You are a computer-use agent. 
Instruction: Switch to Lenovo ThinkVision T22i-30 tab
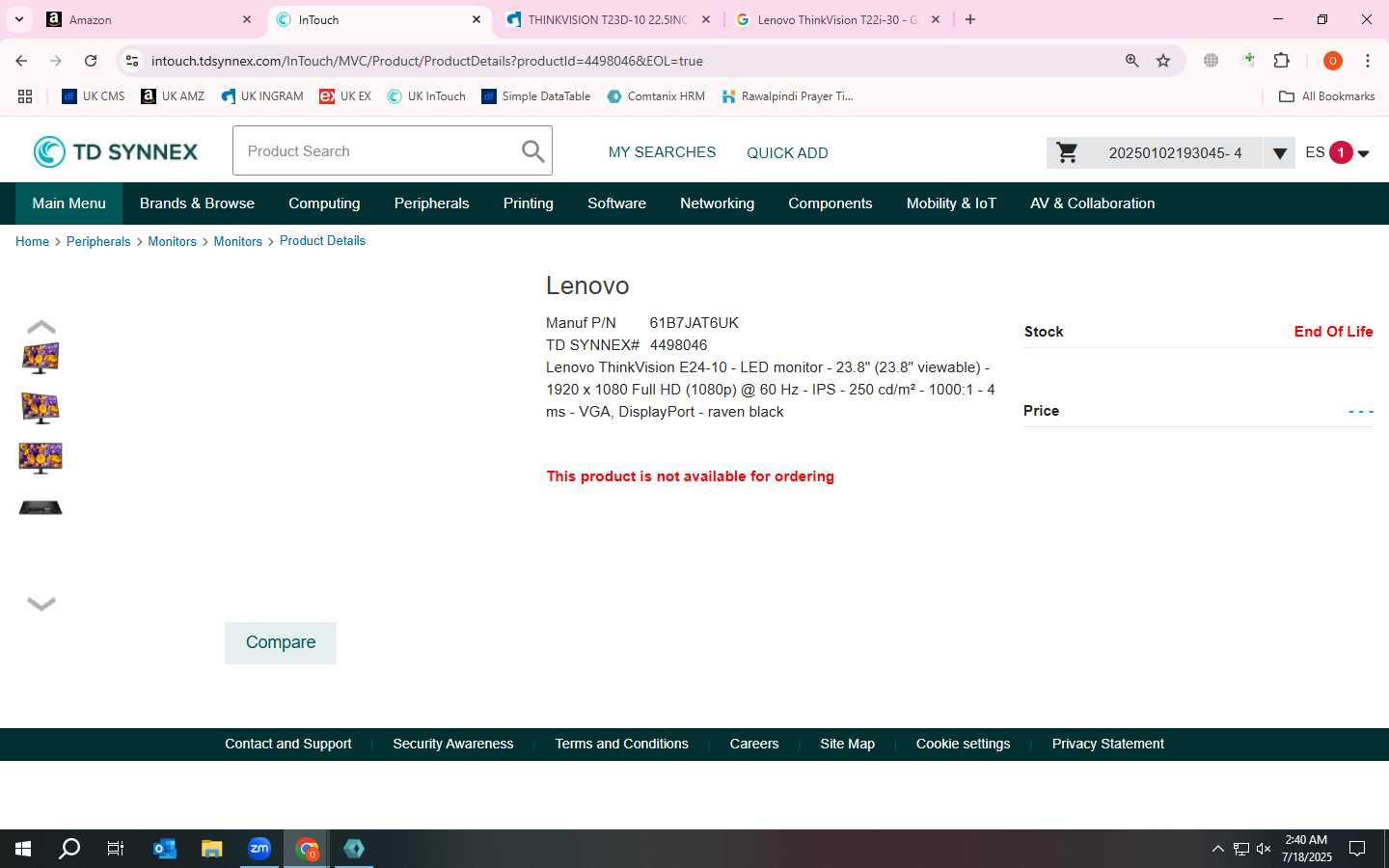[x=837, y=19]
